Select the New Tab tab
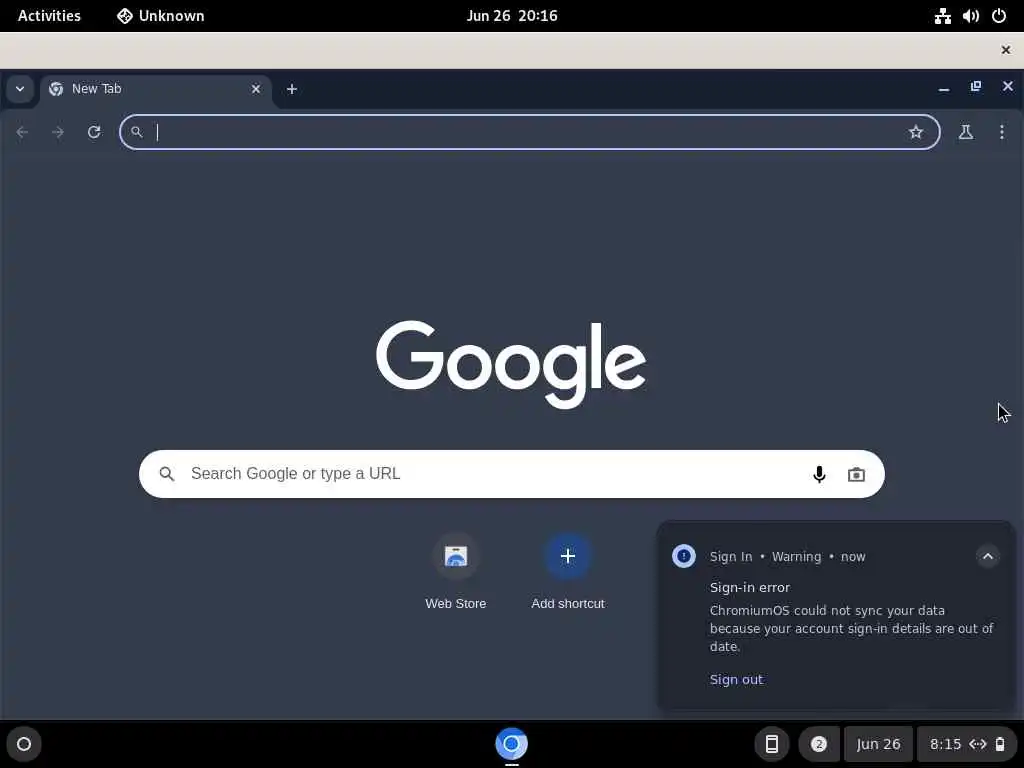This screenshot has height=768, width=1024. pos(155,89)
